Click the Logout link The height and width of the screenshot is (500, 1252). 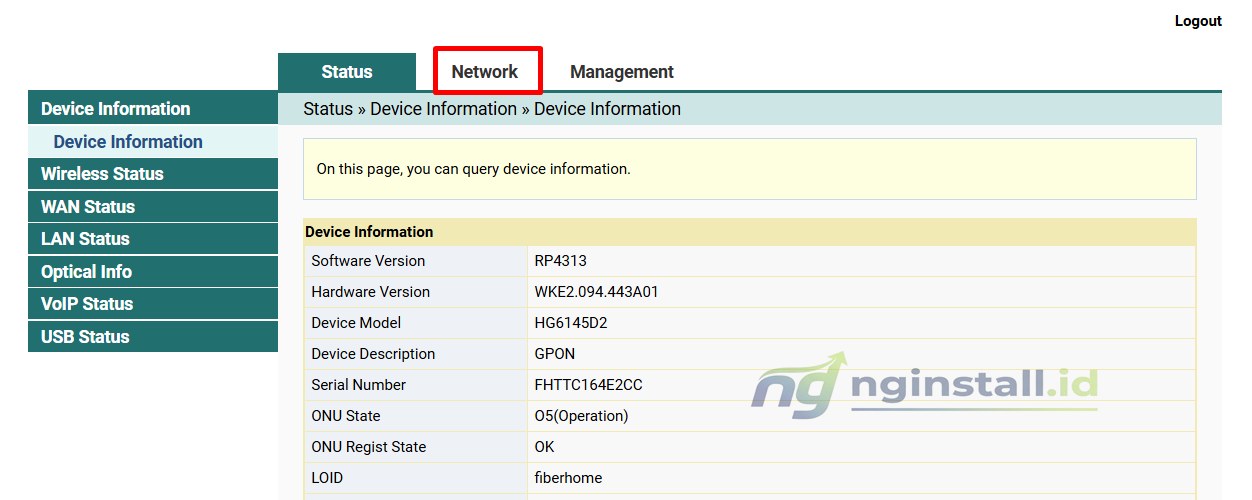tap(1197, 21)
